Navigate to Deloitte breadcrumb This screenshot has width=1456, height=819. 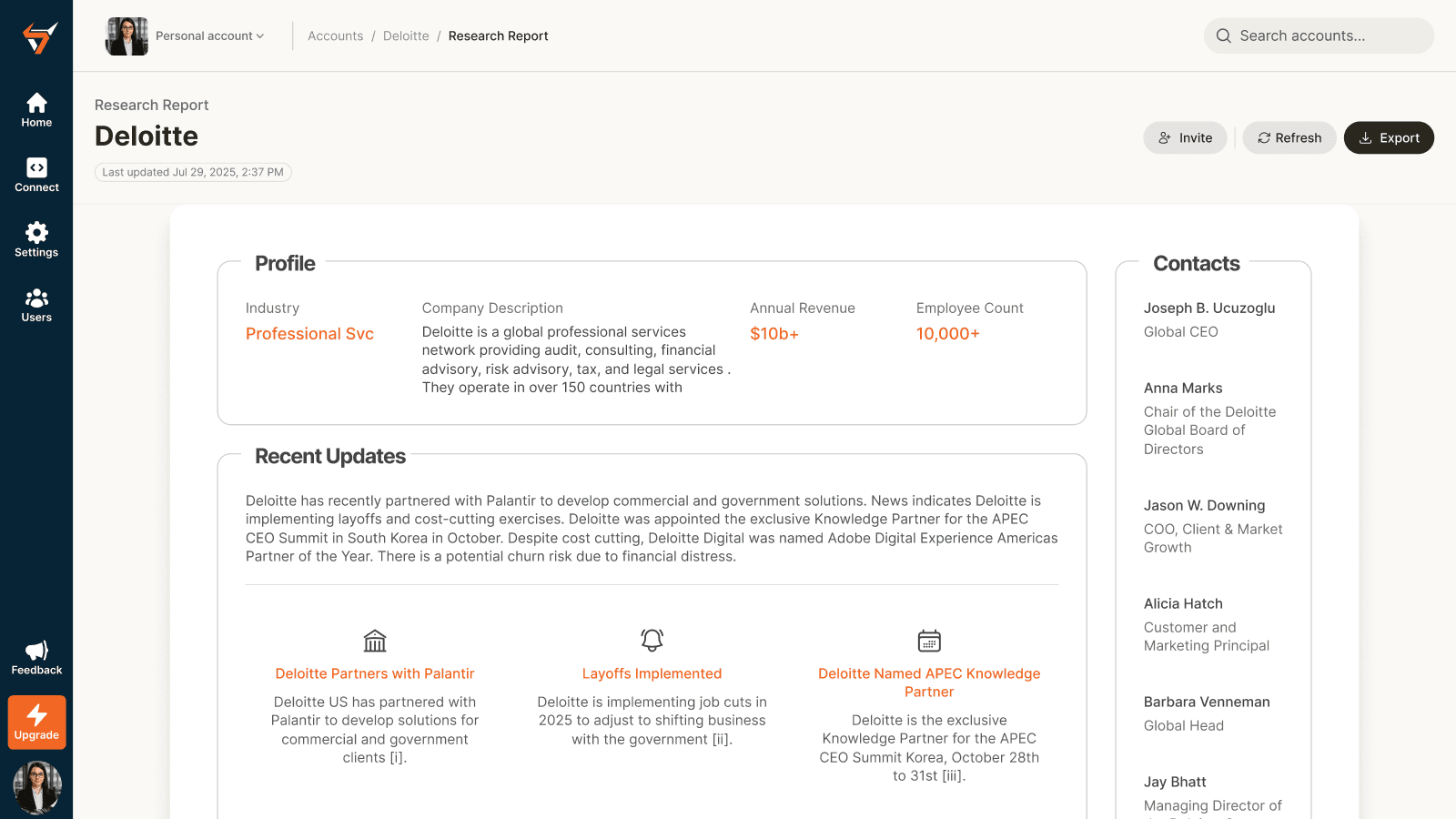[406, 36]
